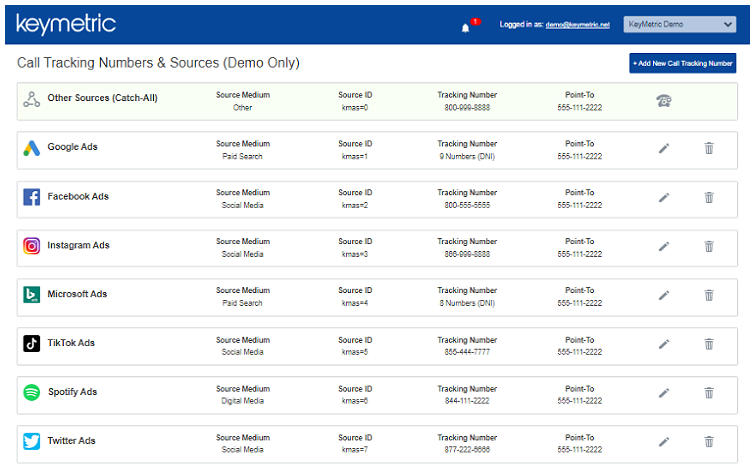Delete the Microsoft Ads source
755x473 pixels.
pos(709,295)
